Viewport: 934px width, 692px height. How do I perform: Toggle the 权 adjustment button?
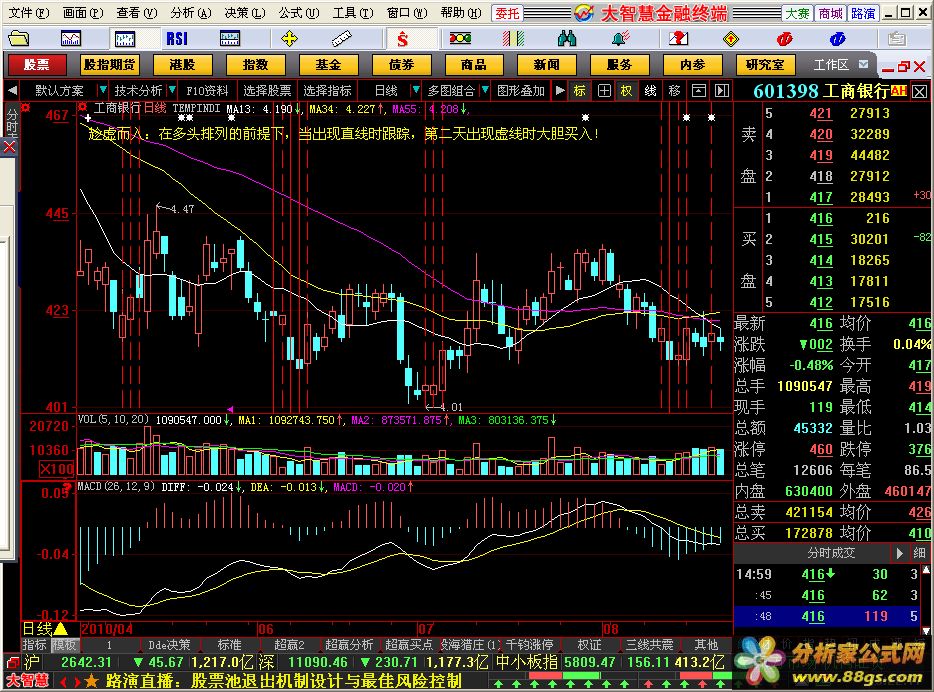pyautogui.click(x=626, y=91)
